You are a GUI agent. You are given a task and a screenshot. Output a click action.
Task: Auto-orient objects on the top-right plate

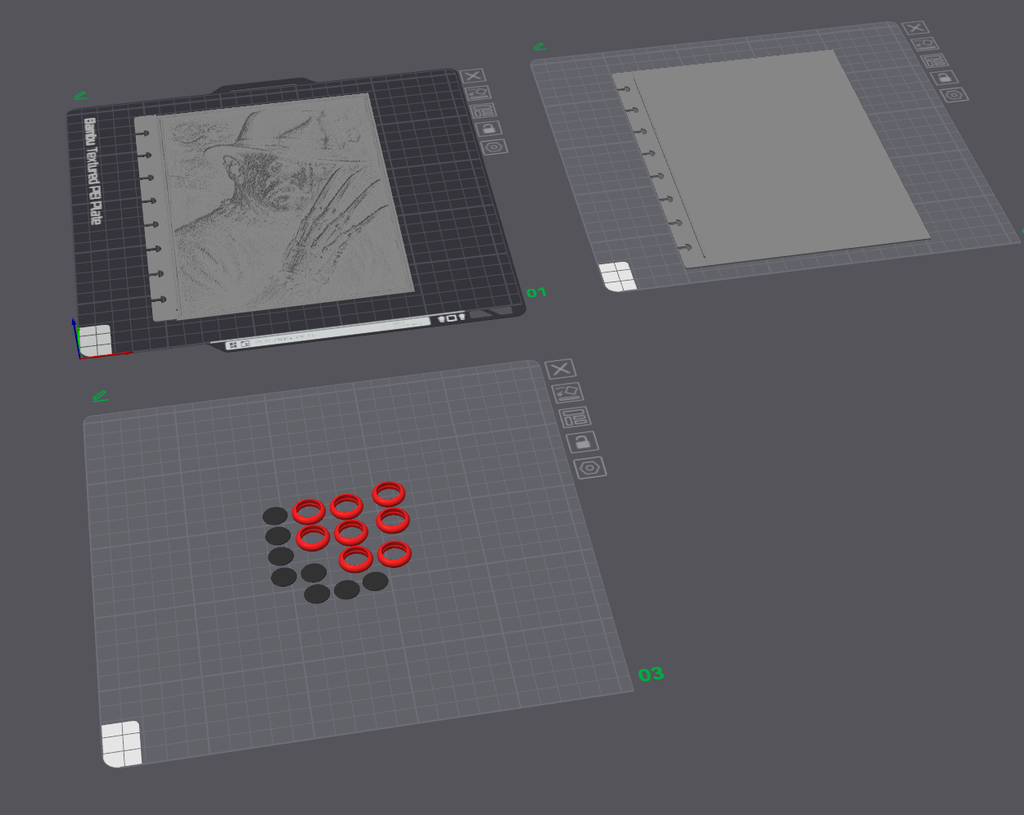tap(925, 44)
